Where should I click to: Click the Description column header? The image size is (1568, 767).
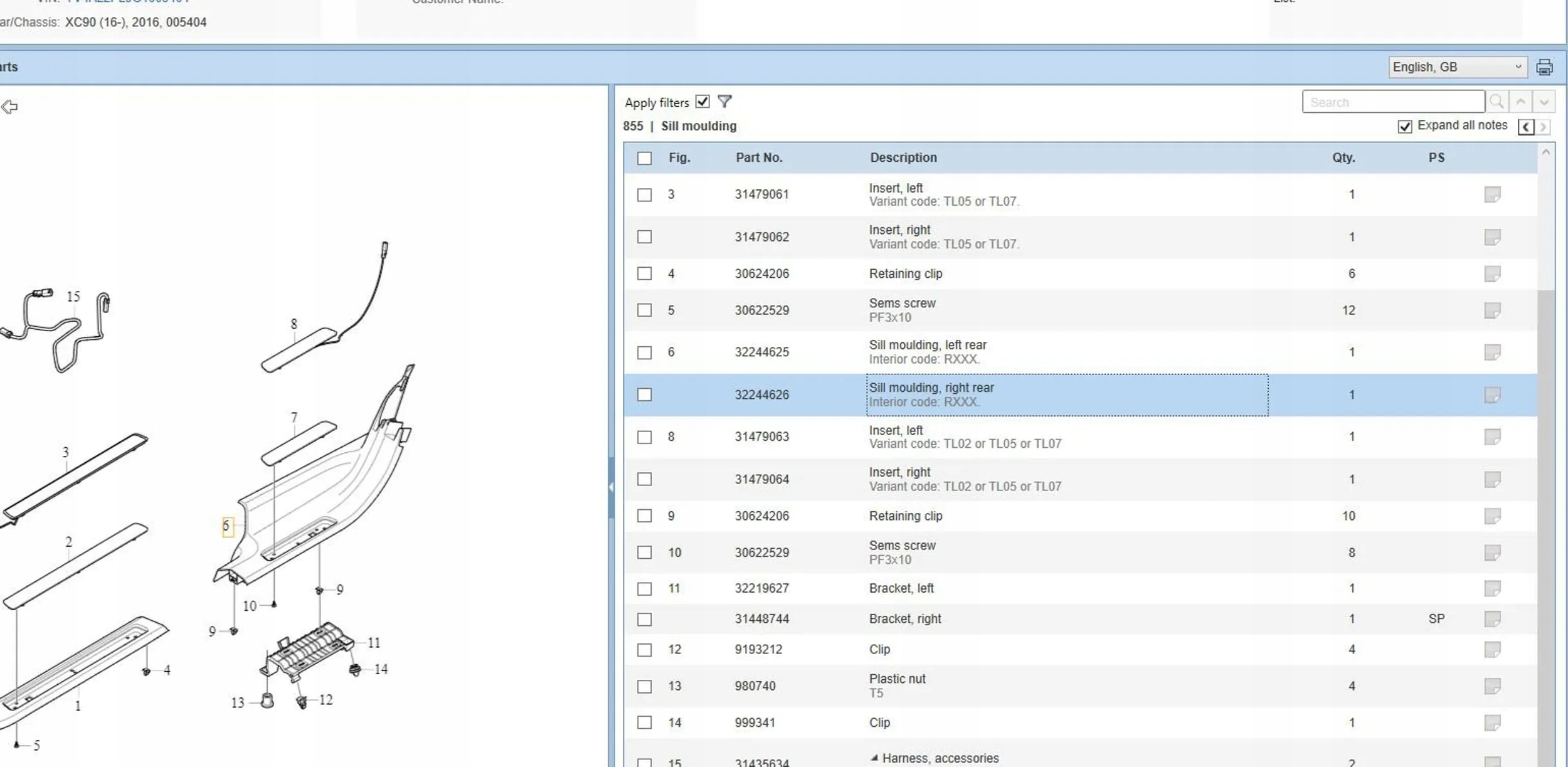click(903, 157)
